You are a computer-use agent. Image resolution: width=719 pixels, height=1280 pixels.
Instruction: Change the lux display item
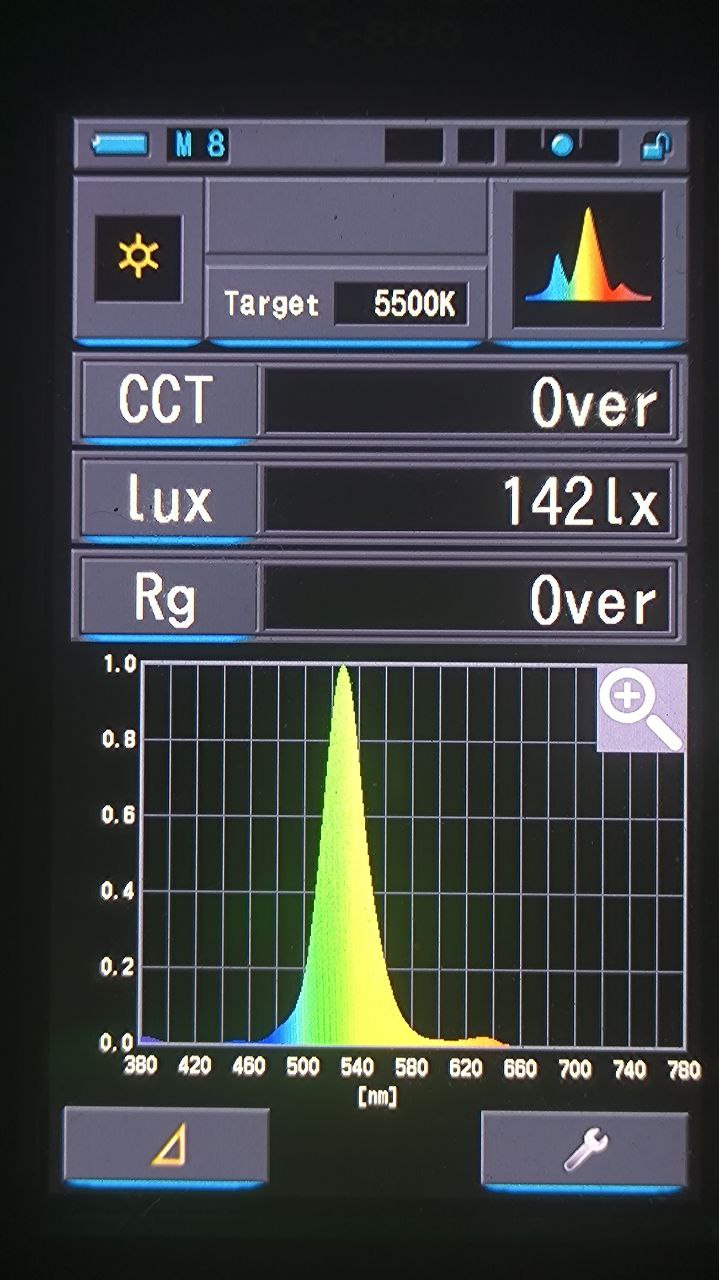coord(167,499)
